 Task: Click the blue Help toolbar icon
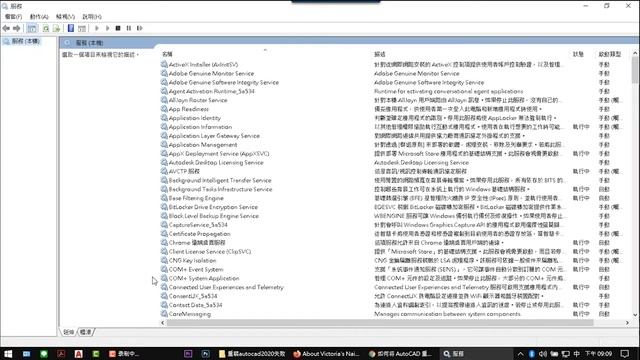pyautogui.click(x=71, y=28)
